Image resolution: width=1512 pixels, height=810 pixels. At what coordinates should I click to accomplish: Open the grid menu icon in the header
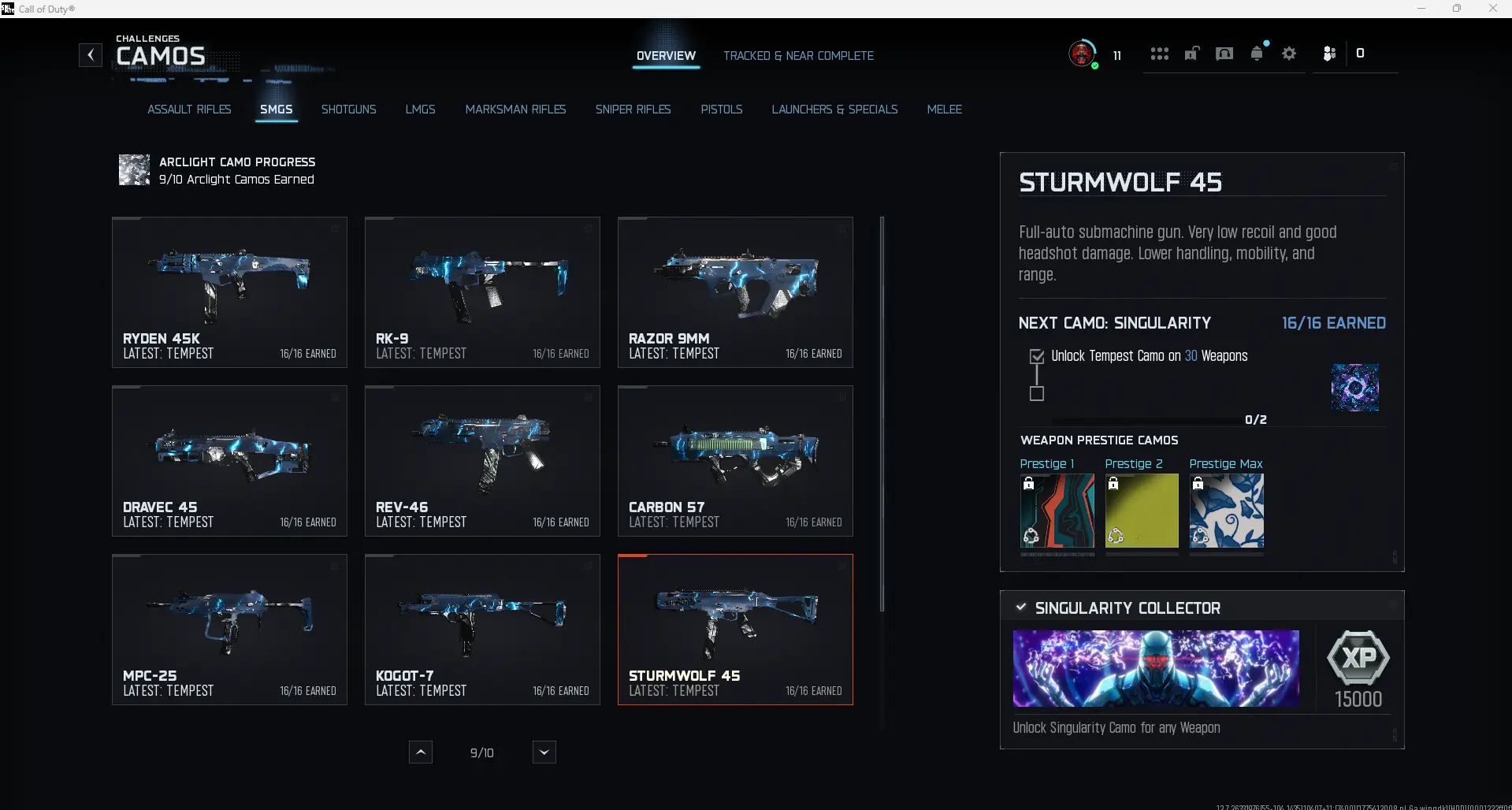pos(1159,54)
